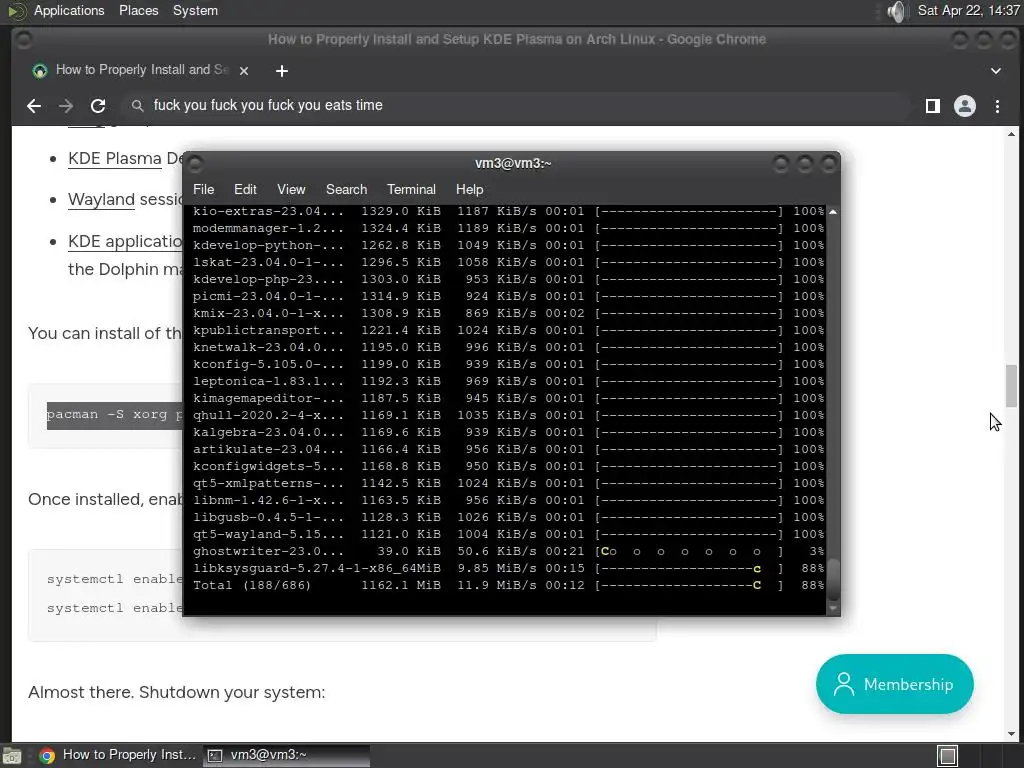
Task: Open Chrome three-dot menu
Action: [x=997, y=106]
